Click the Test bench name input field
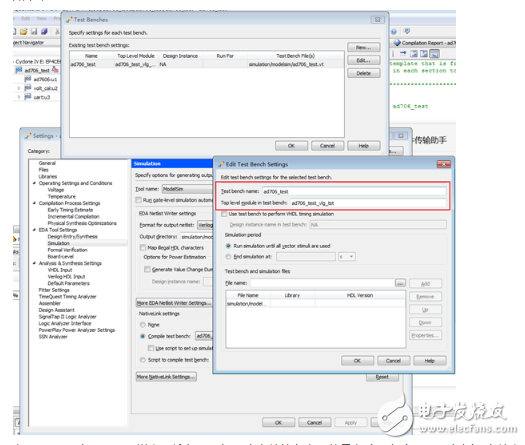This screenshot has width=525, height=445. point(354,192)
